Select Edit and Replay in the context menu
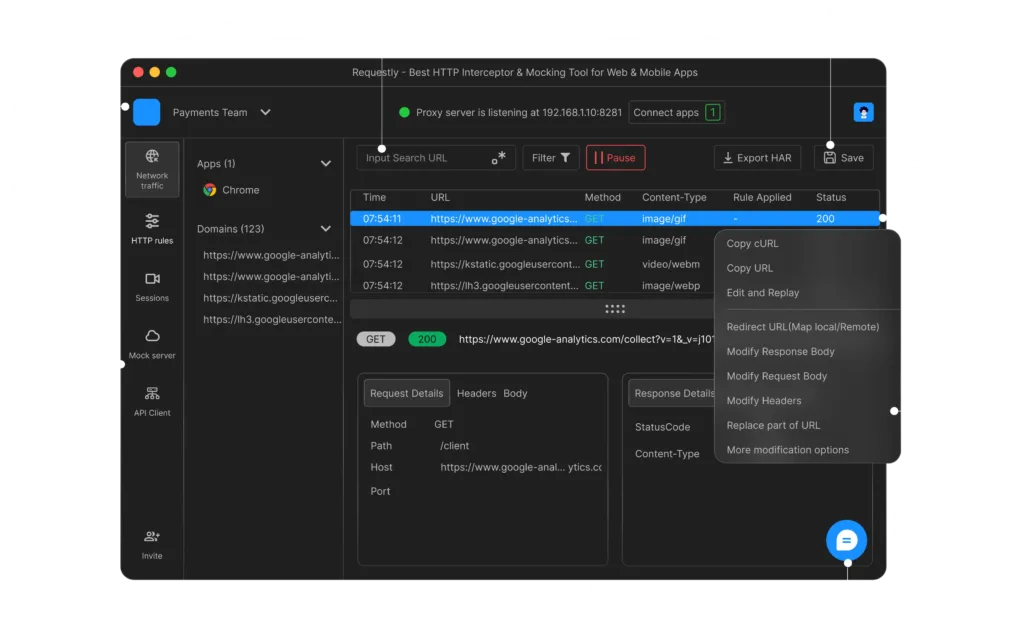 coord(763,293)
